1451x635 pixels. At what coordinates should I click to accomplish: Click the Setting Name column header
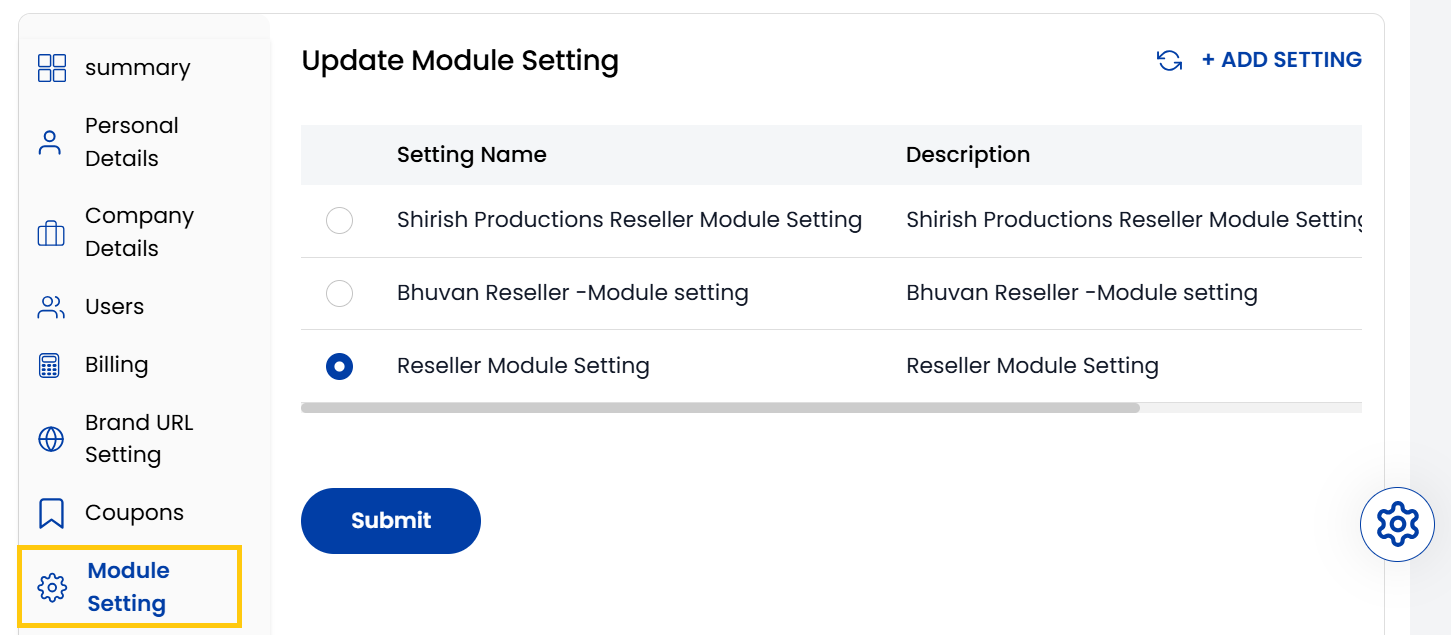click(x=471, y=154)
